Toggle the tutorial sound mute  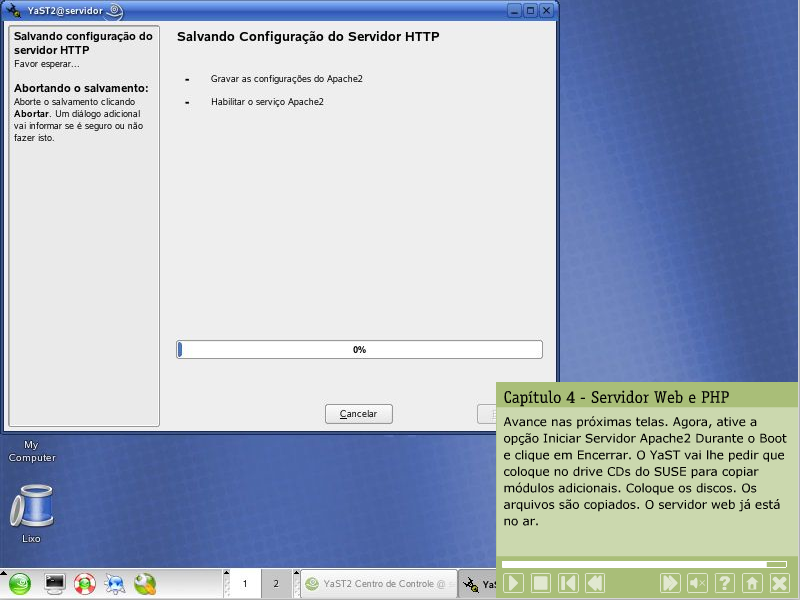point(698,583)
